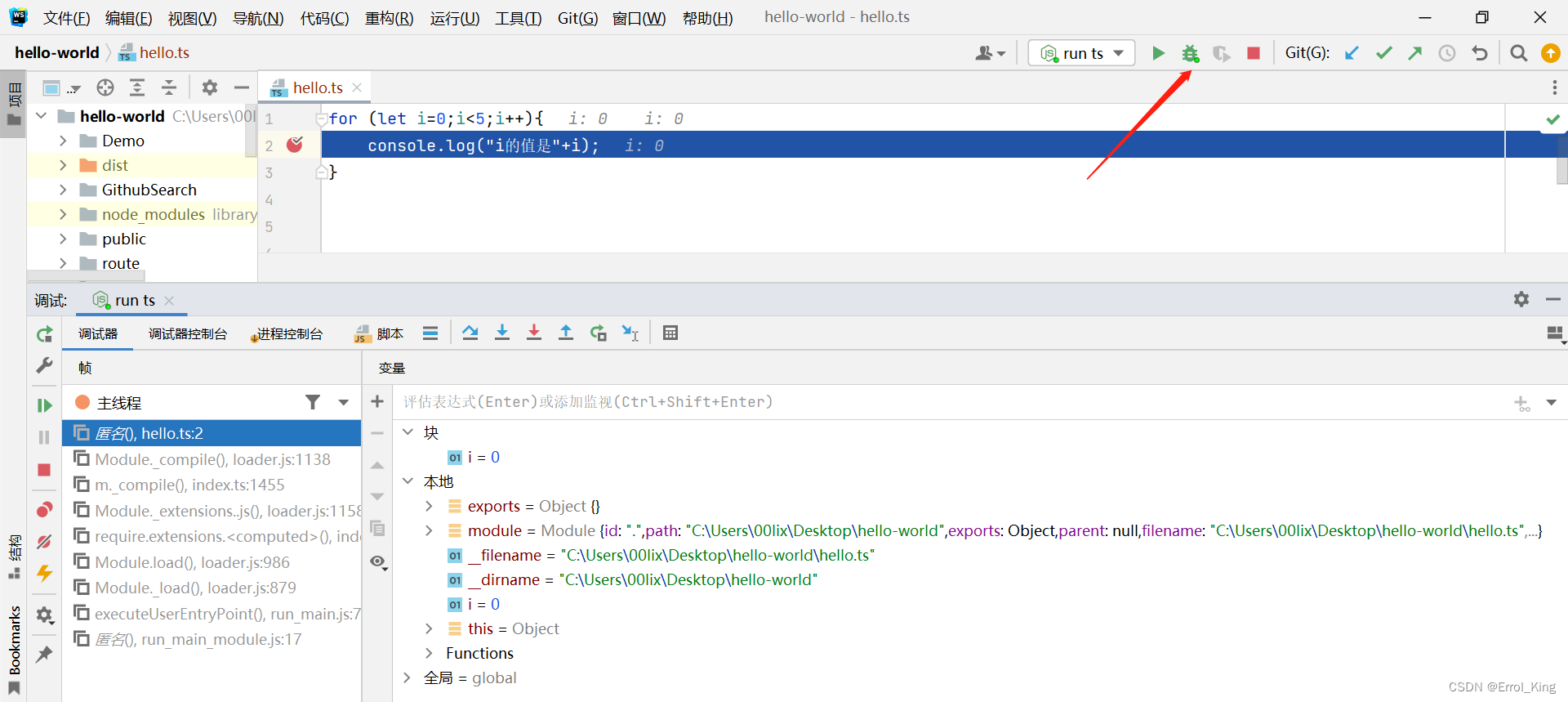Open the 文件(F) menu
Image resolution: width=1568 pixels, height=702 pixels.
tap(66, 18)
